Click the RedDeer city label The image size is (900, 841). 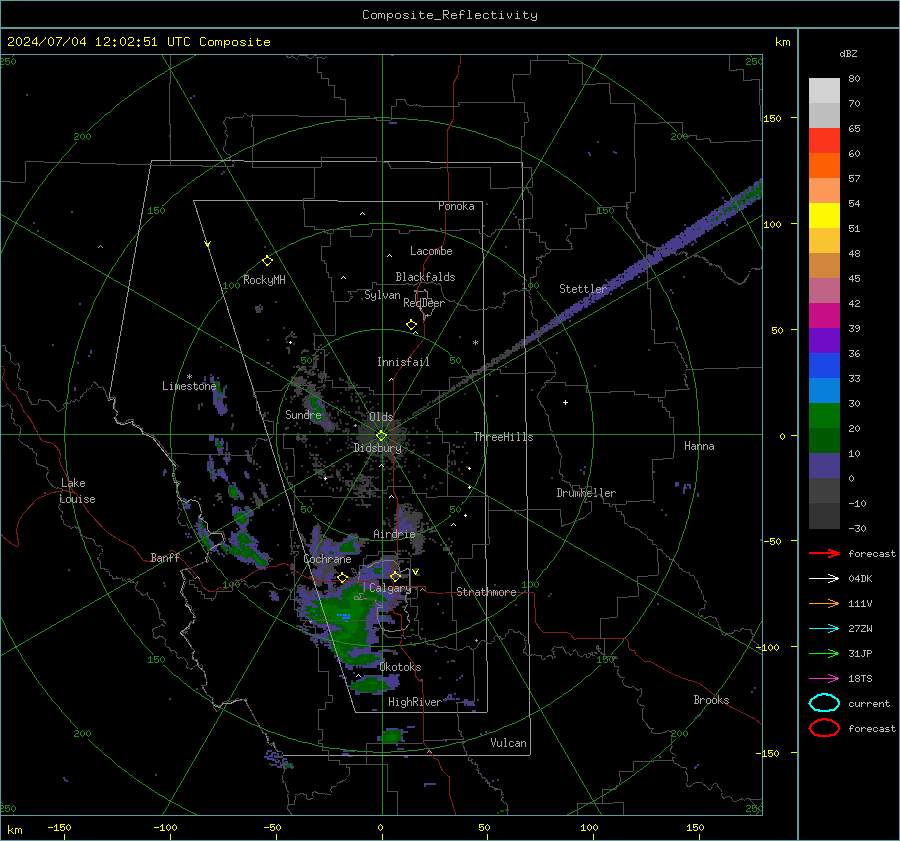424,303
